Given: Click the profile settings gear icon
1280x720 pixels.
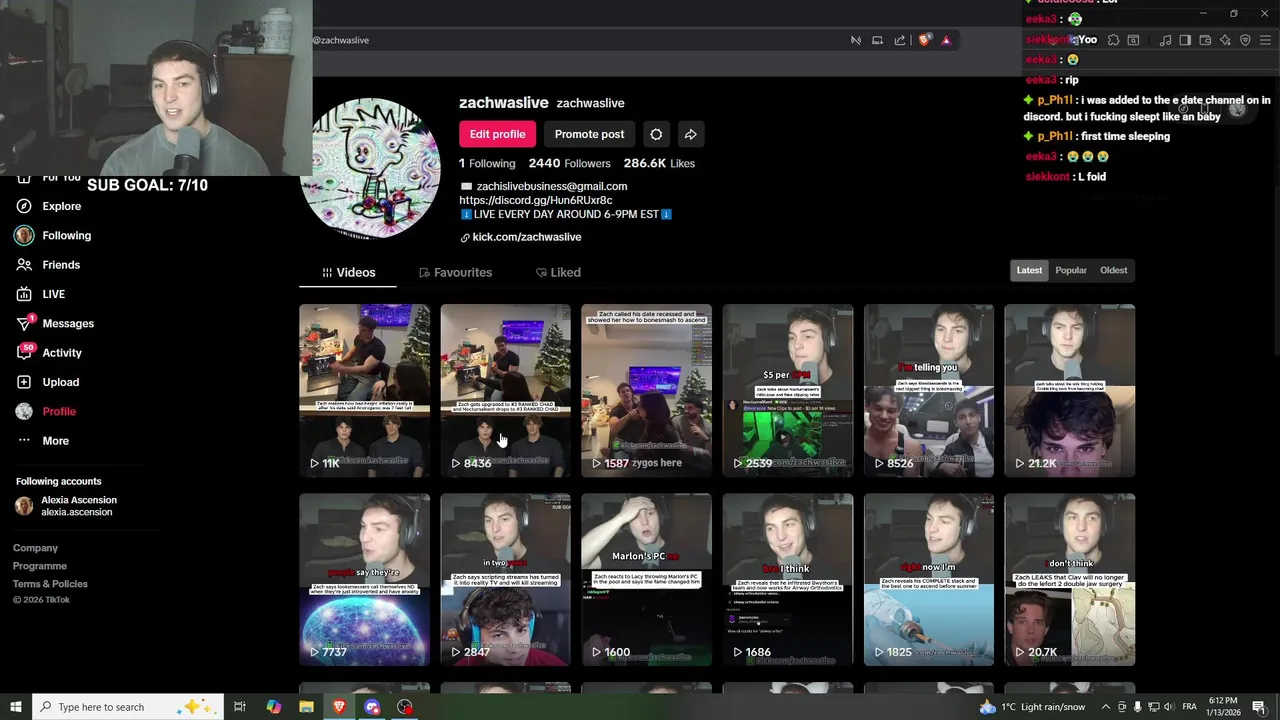Looking at the screenshot, I should (x=656, y=134).
